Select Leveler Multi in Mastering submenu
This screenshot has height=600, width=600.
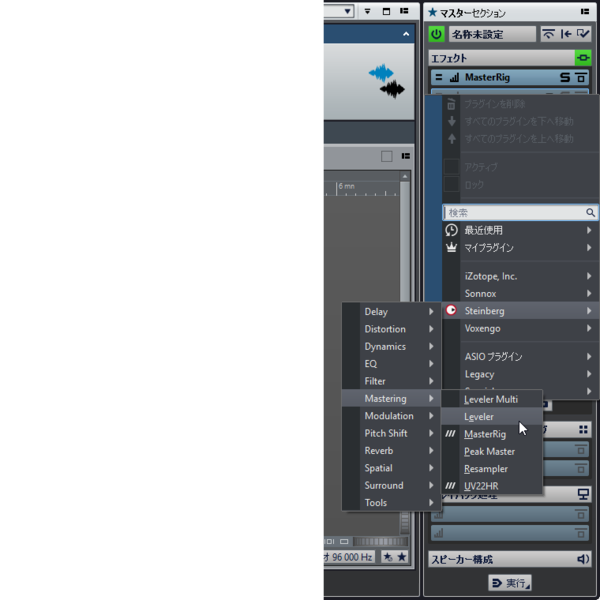pos(492,399)
